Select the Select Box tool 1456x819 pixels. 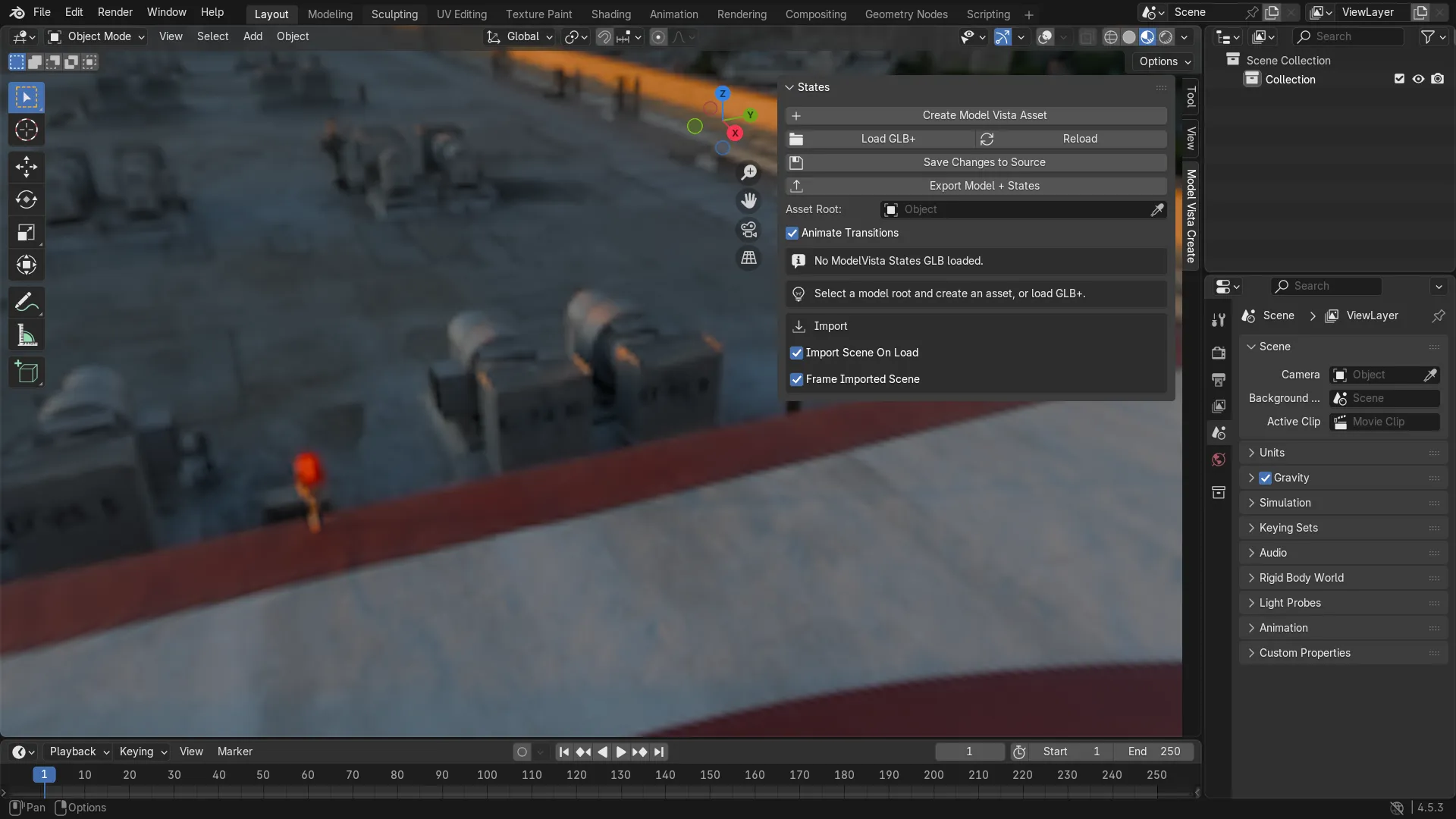click(27, 97)
